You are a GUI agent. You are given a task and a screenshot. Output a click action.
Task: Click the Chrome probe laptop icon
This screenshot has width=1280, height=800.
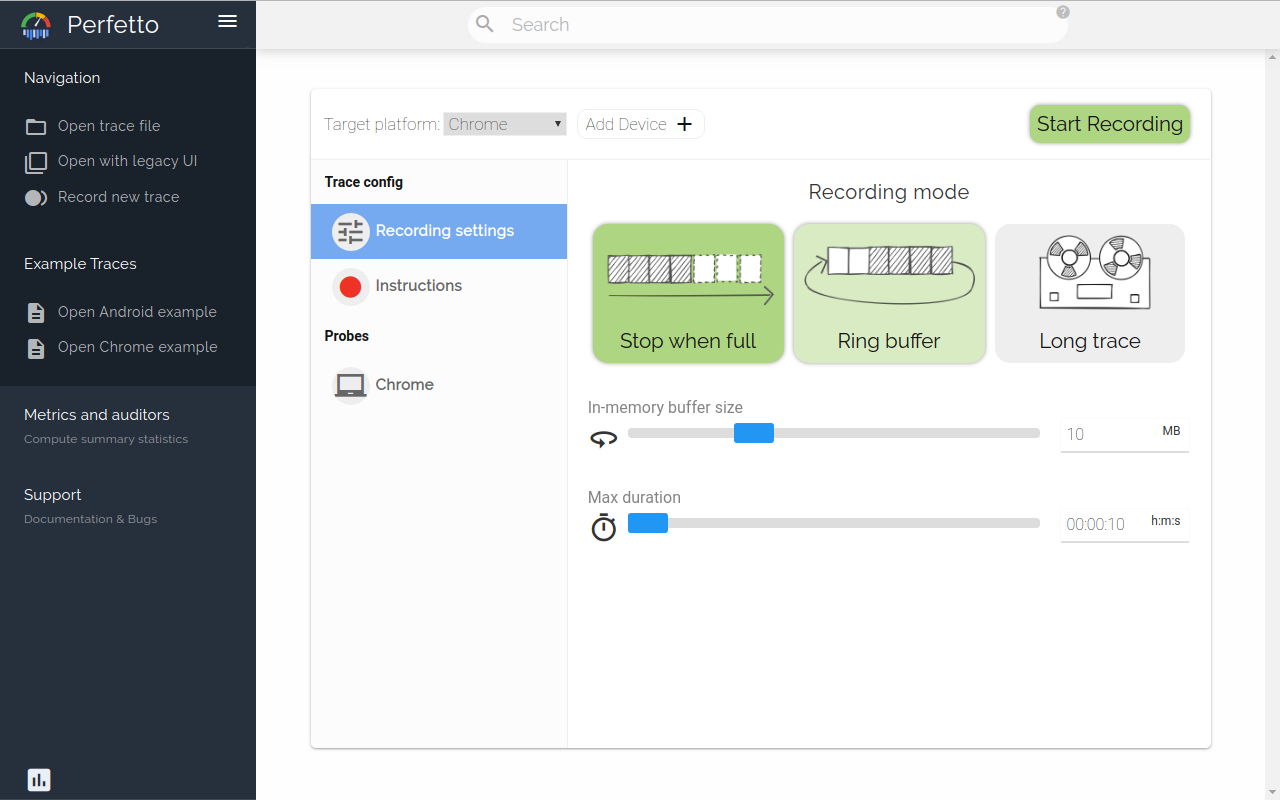pyautogui.click(x=350, y=384)
